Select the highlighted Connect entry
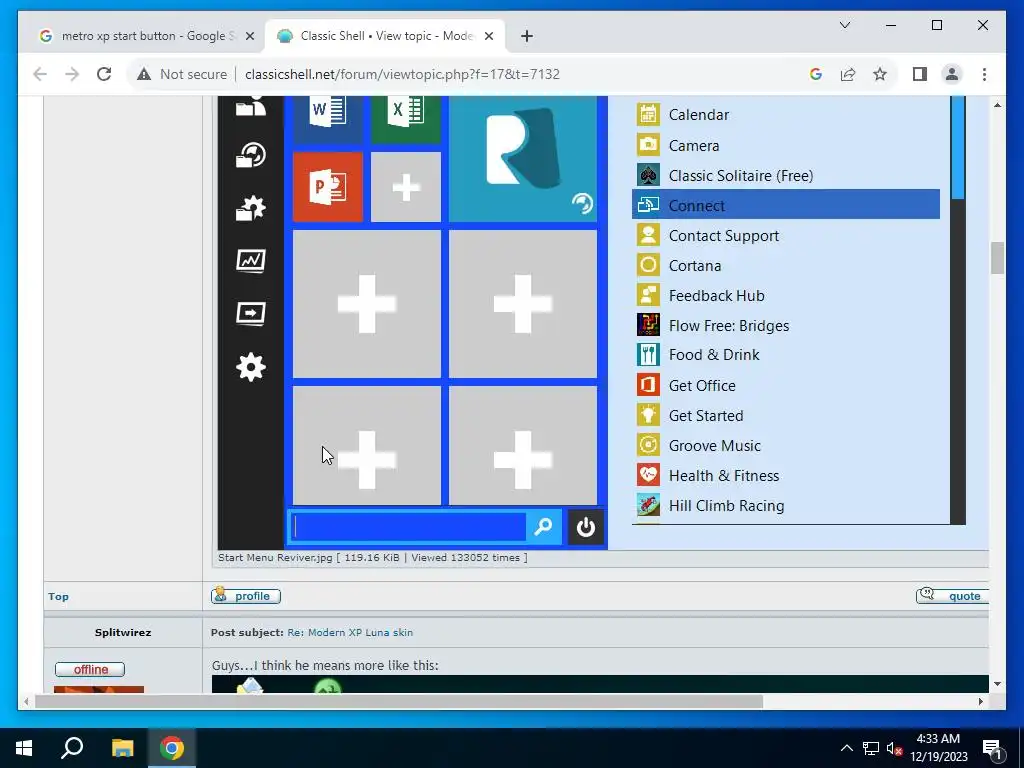Screen dimensions: 1024x768 pyautogui.click(x=786, y=205)
